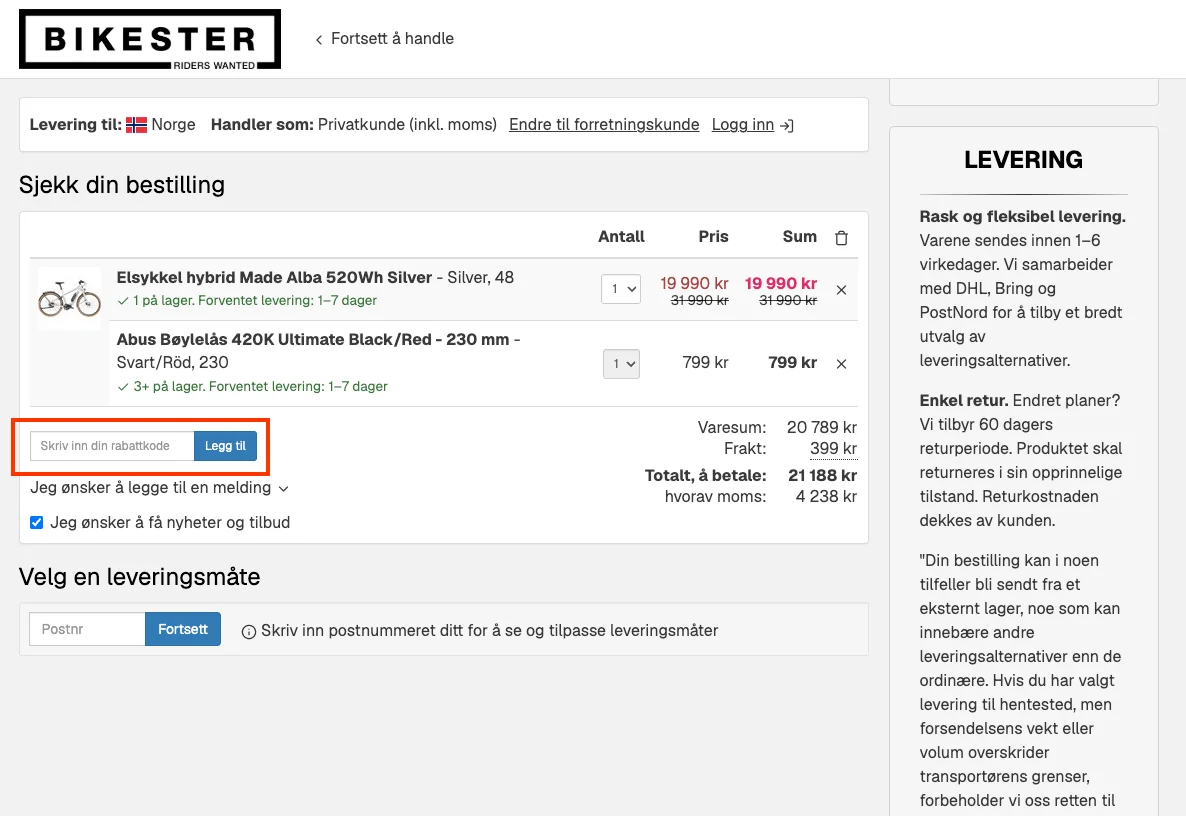
Task: Remove Abus Bøylelås item with X icon
Action: (x=841, y=364)
